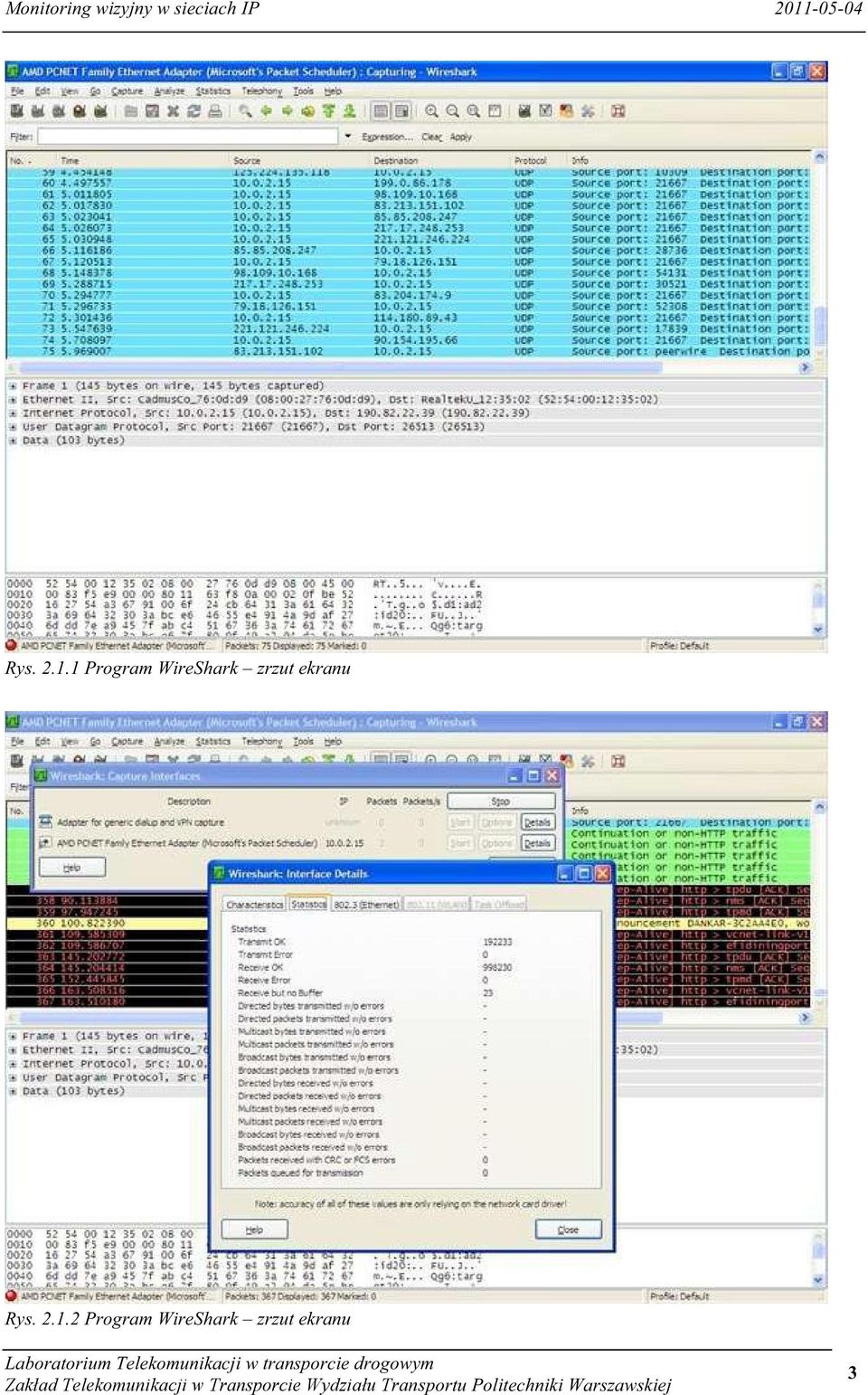Open the Telephony menu in Rys. 2.1.1 window
The width and height of the screenshot is (868, 1395).
[x=262, y=91]
